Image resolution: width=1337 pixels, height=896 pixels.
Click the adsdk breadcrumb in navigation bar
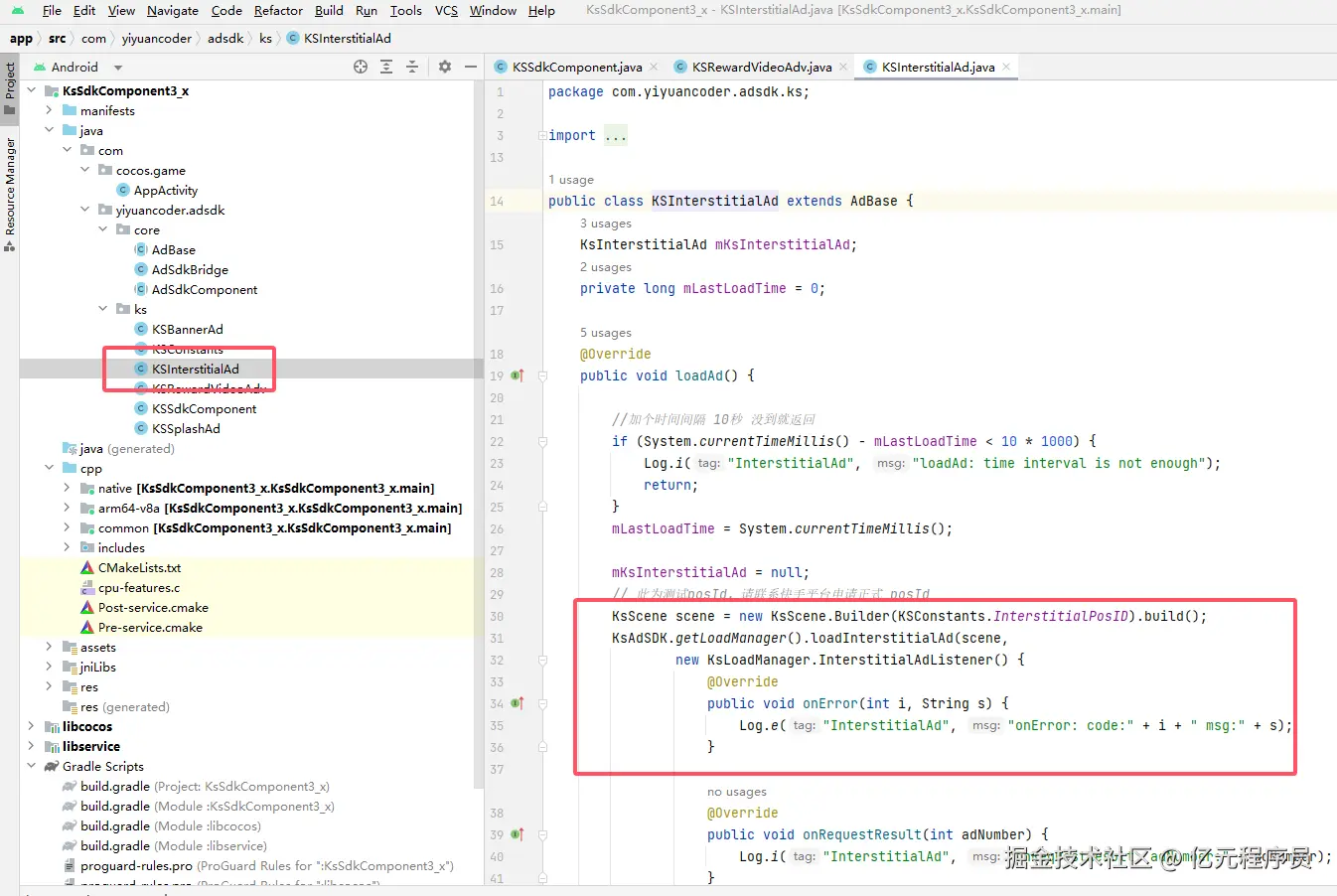[x=225, y=38]
